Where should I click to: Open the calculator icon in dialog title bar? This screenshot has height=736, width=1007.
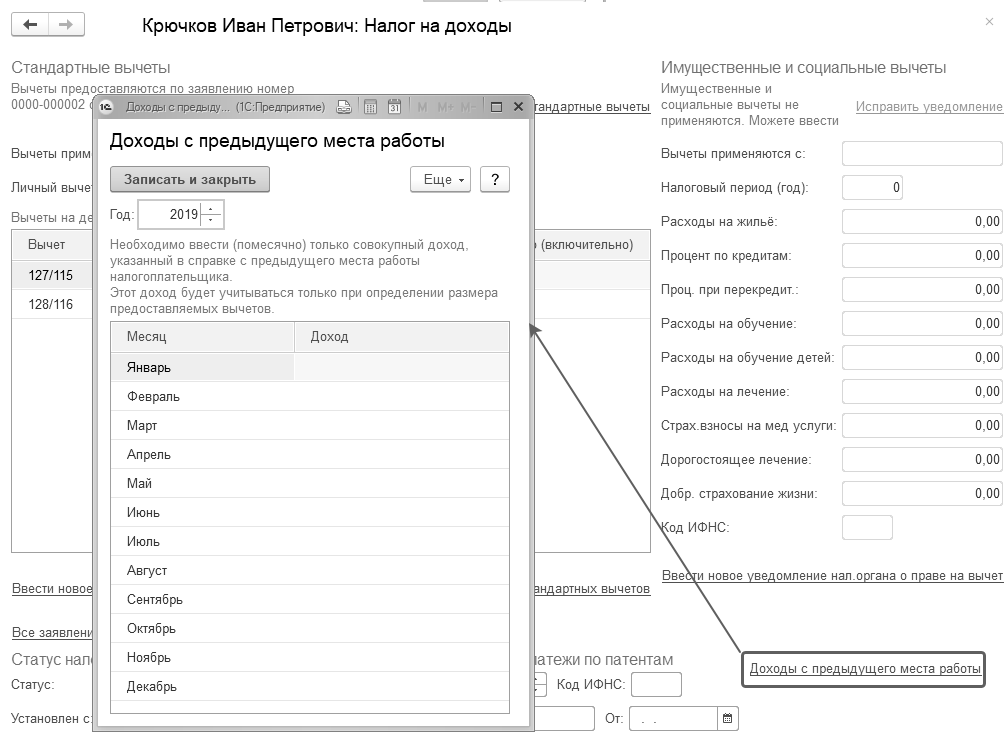click(x=371, y=107)
